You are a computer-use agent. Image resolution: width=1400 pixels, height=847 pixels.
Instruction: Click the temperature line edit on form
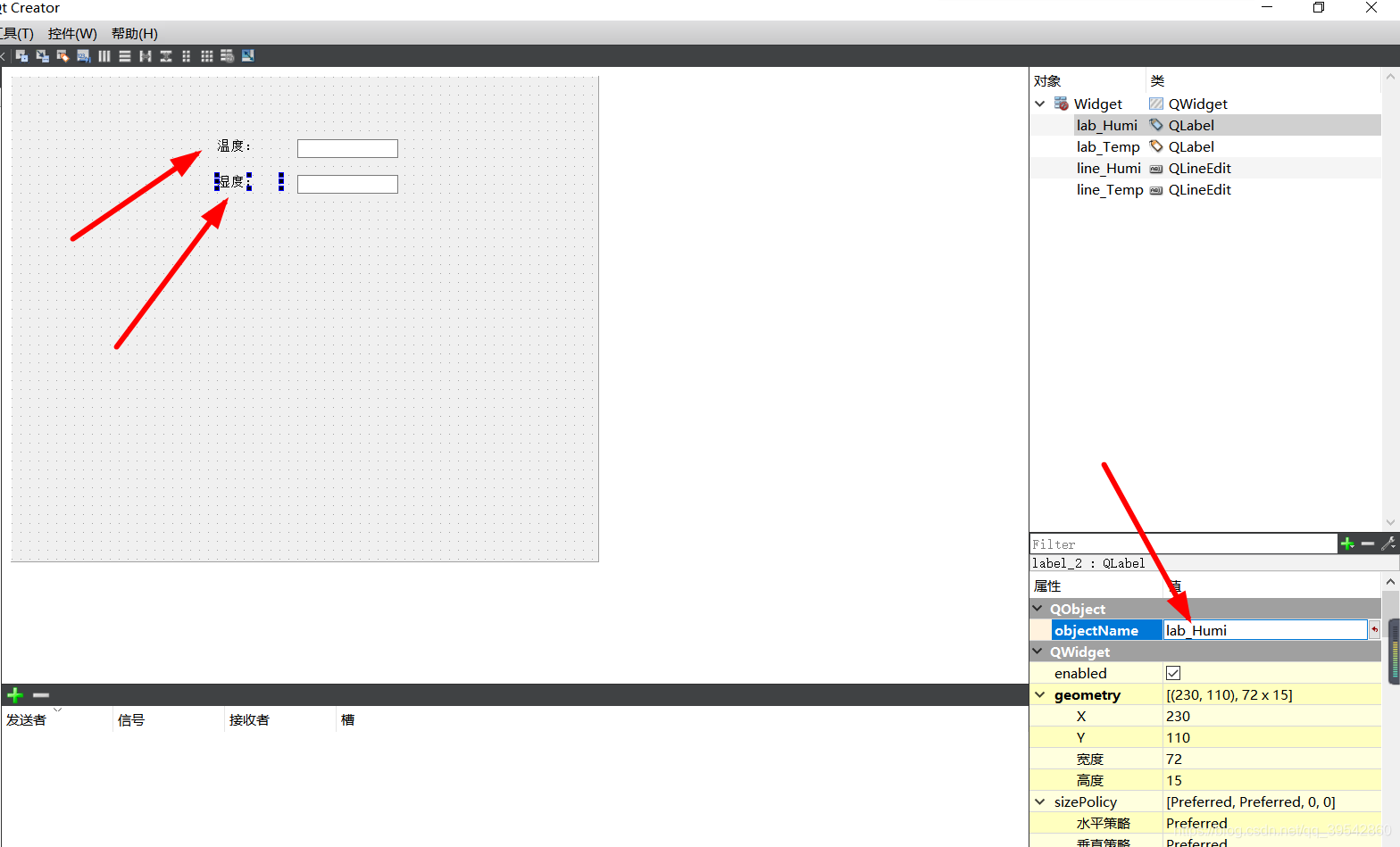click(347, 148)
